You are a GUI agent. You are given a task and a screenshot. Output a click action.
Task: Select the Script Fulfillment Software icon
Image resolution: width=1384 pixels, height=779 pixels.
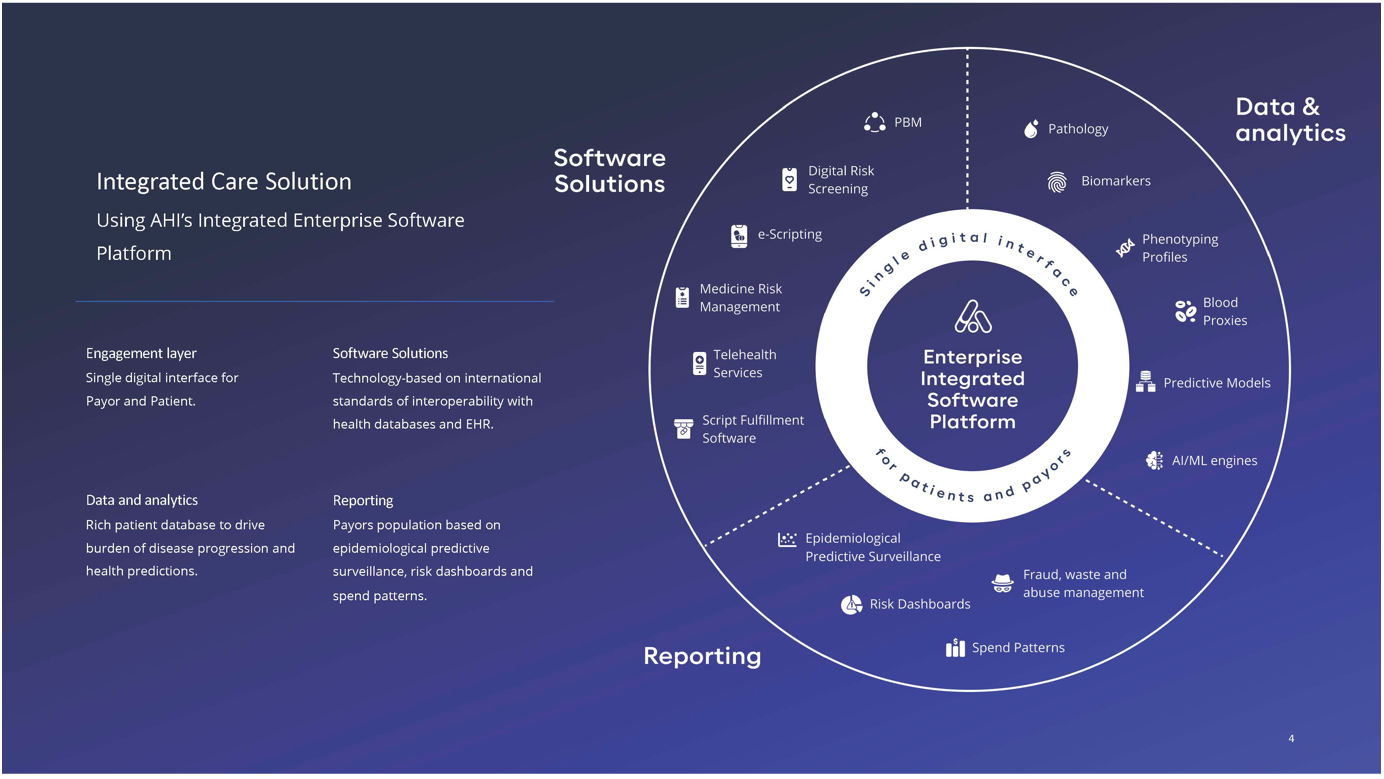(683, 429)
